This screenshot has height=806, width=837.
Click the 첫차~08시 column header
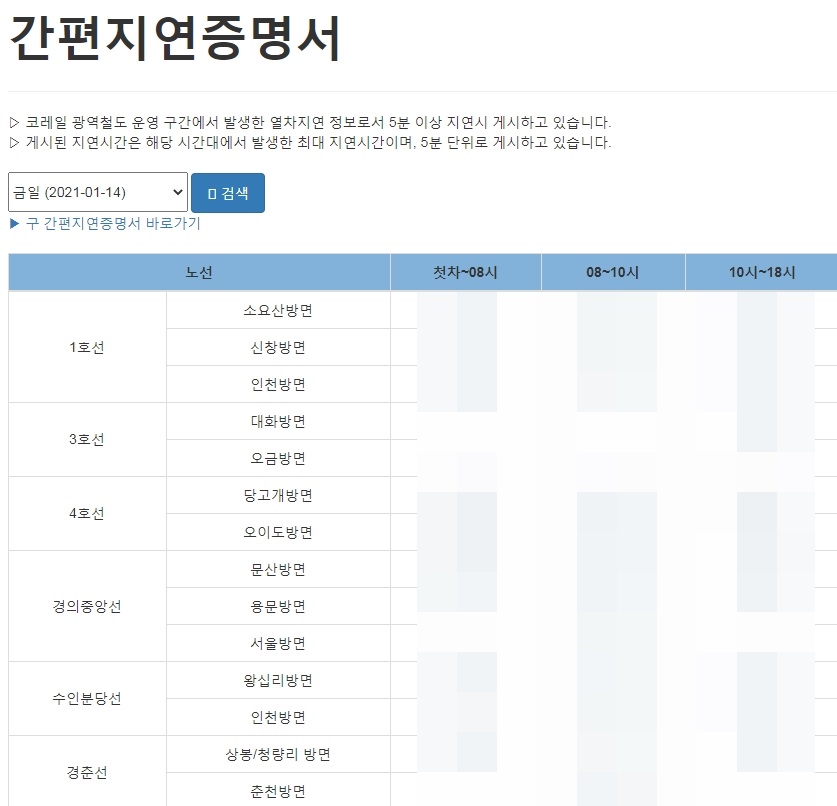[465, 272]
